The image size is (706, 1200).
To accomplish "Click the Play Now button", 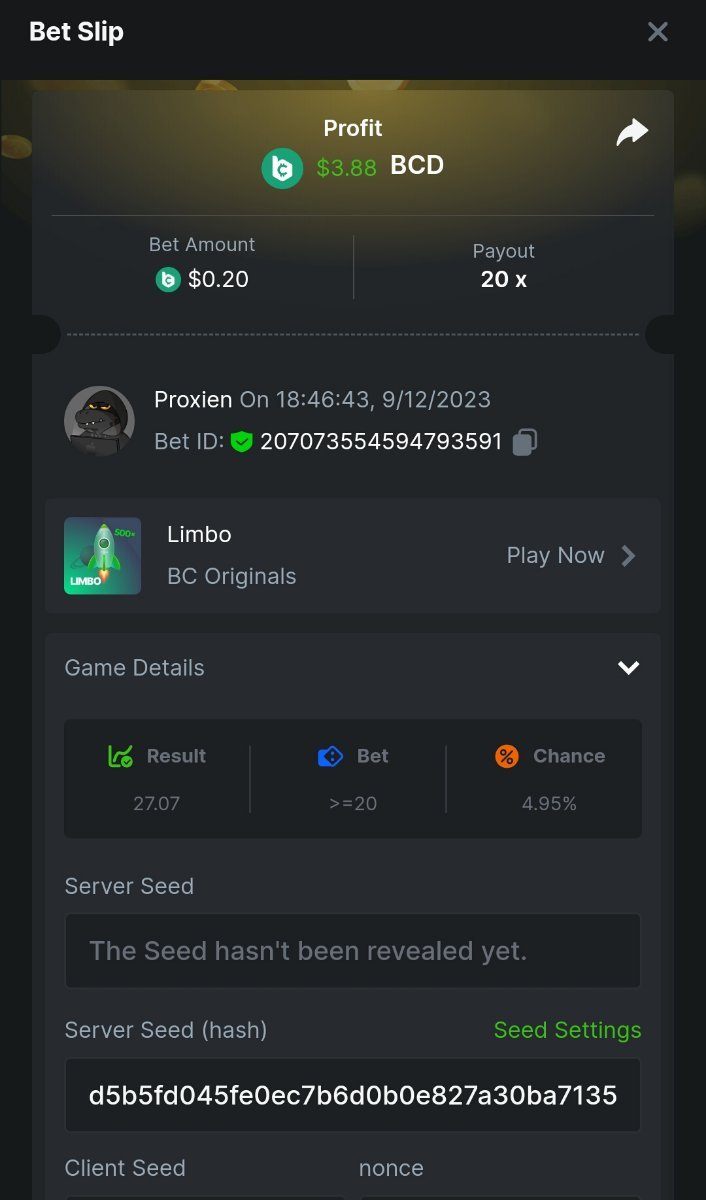I will [556, 556].
